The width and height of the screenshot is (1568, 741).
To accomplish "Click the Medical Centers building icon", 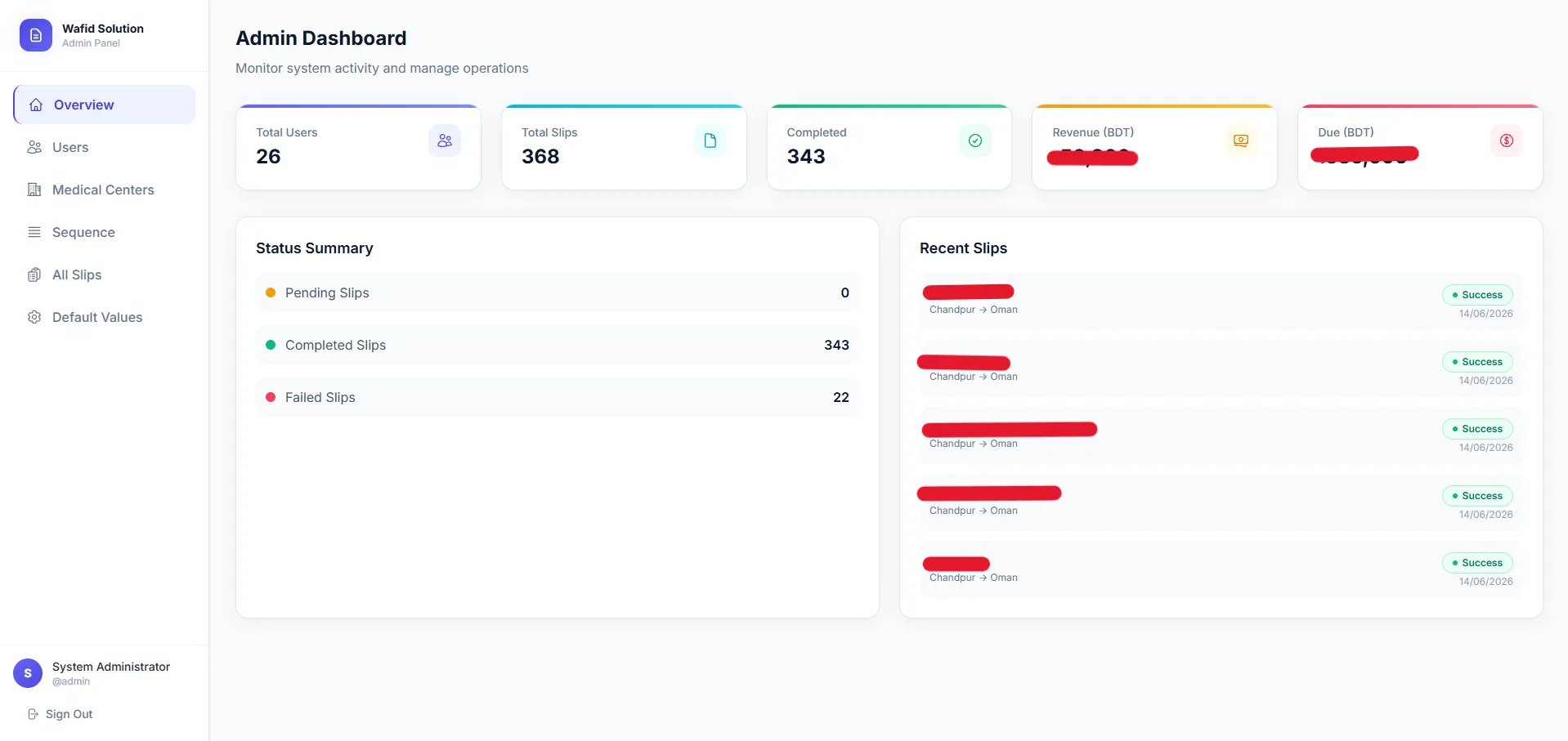I will point(34,190).
